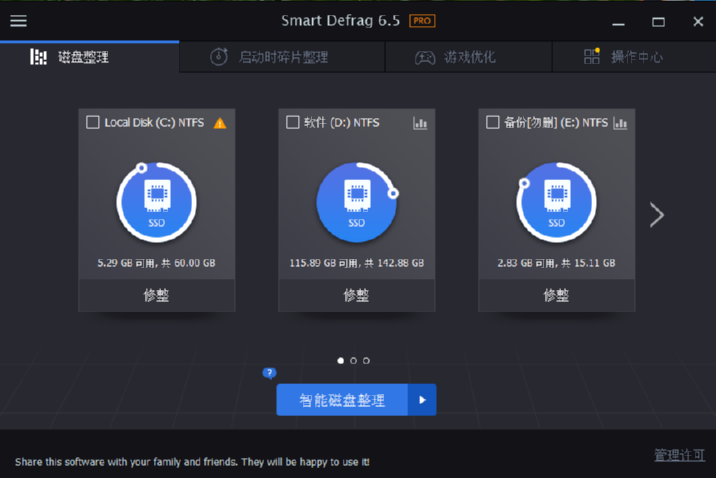Click the boot time defrag clock icon
Image resolution: width=716 pixels, height=478 pixels.
pos(219,57)
